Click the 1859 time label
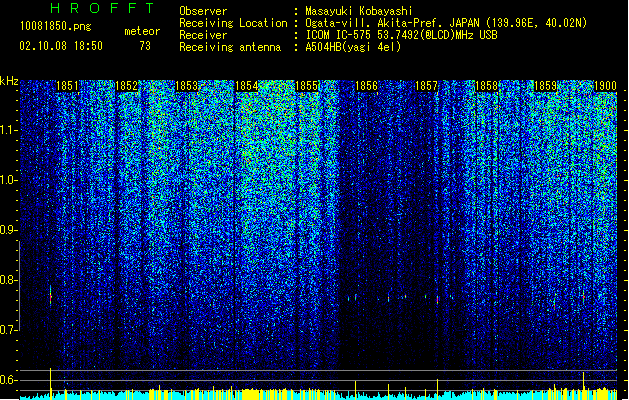 click(546, 86)
